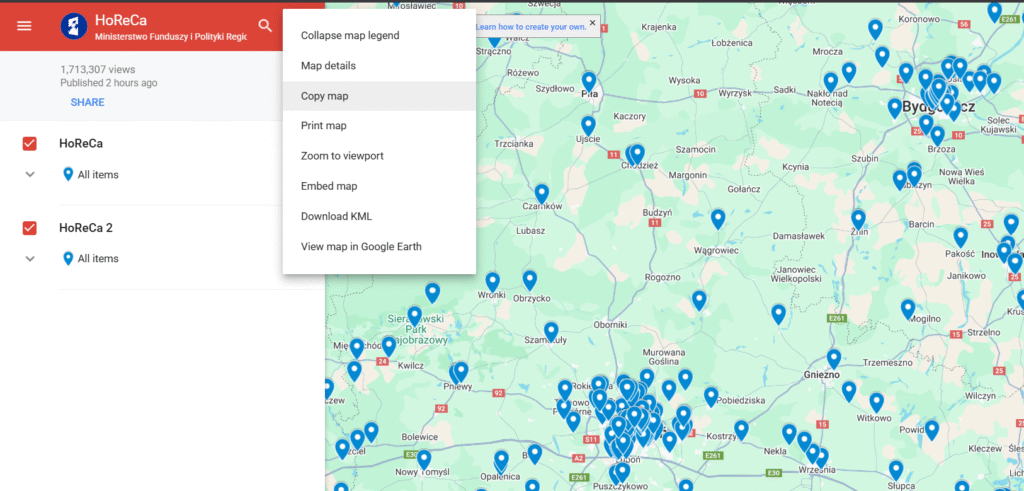Select Collapse map legend
The width and height of the screenshot is (1024, 491).
tap(350, 36)
